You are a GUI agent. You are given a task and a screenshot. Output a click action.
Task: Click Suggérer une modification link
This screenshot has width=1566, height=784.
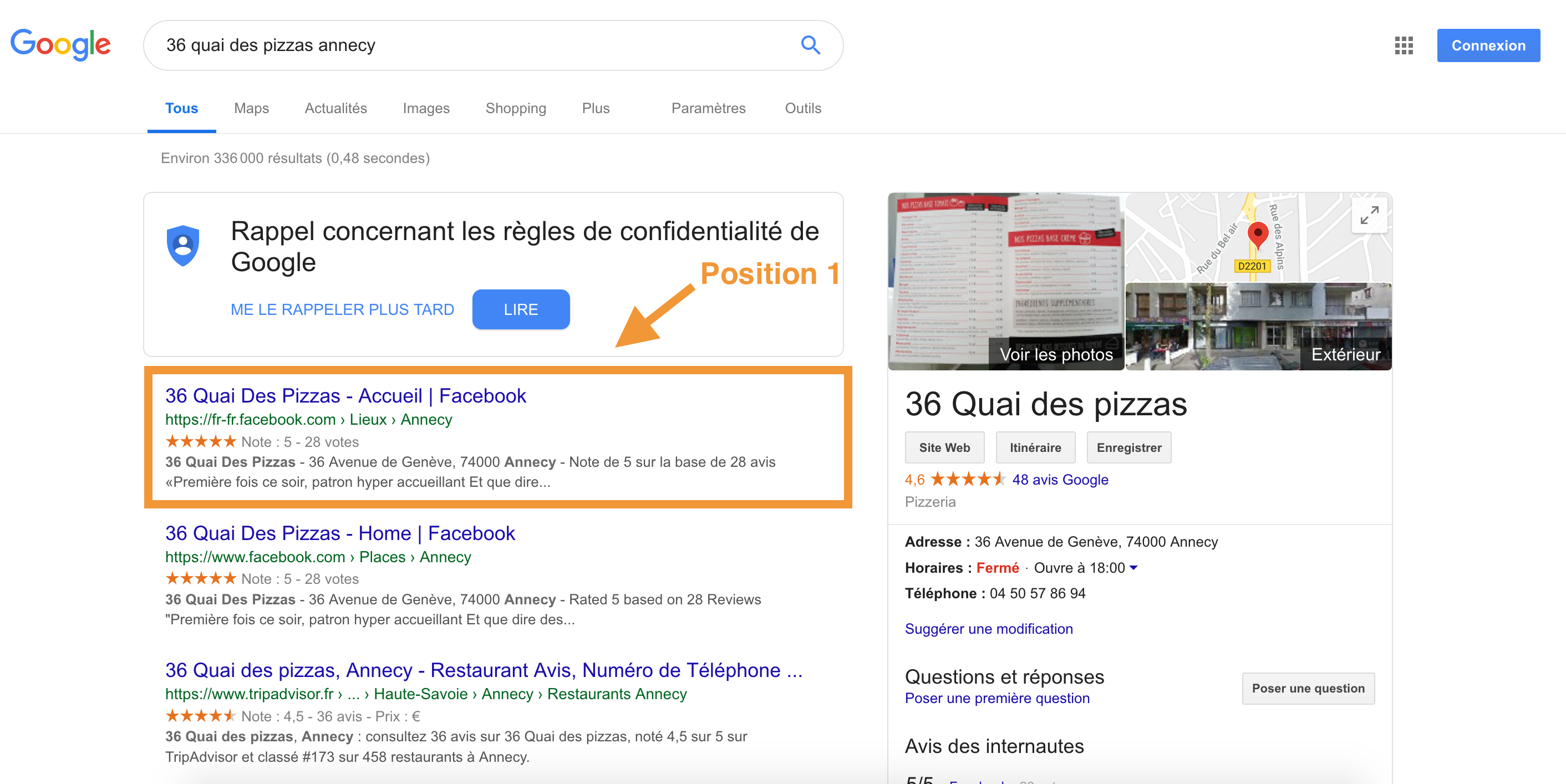pos(989,628)
